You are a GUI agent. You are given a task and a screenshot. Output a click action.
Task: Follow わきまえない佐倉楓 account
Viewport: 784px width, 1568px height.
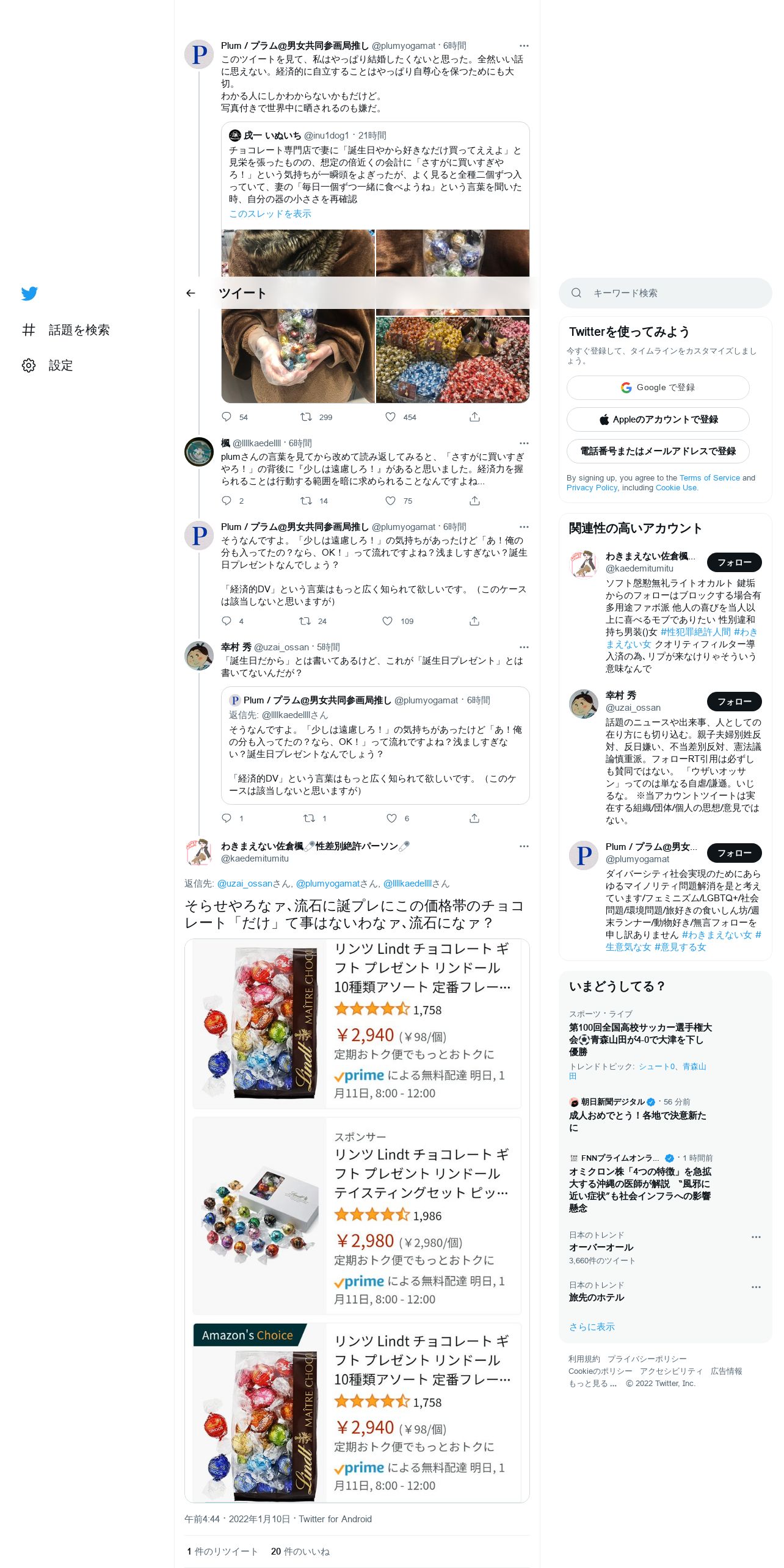click(x=734, y=562)
